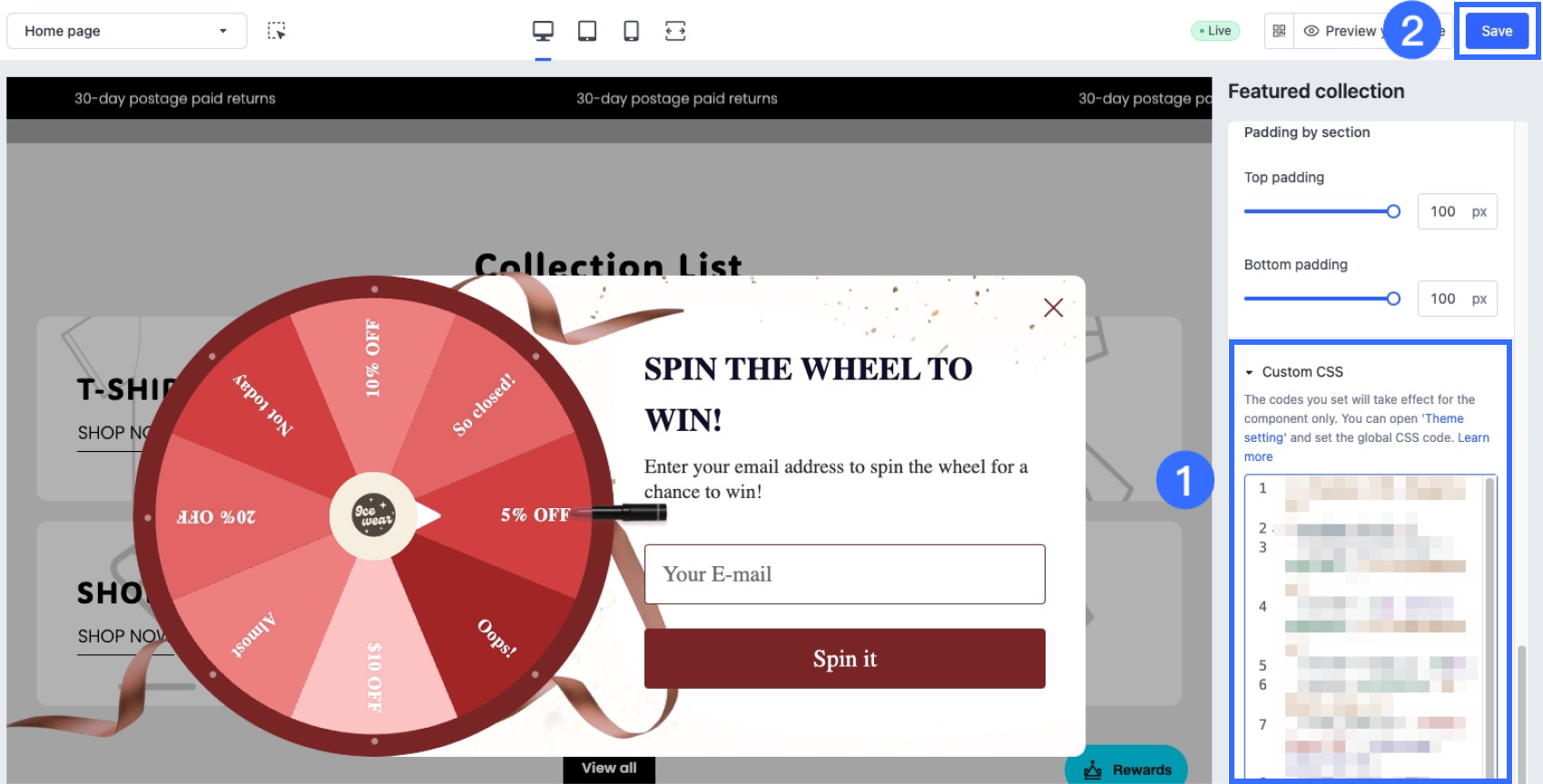
Task: Click the Preview button
Action: tap(1341, 31)
